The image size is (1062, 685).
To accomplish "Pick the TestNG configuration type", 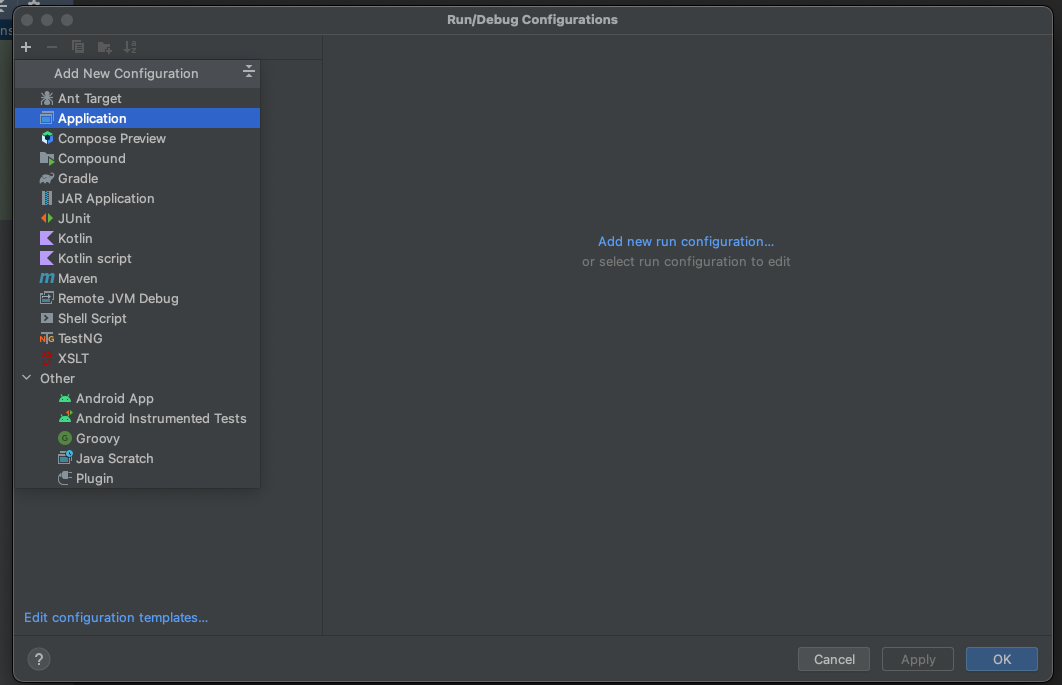I will 78,338.
